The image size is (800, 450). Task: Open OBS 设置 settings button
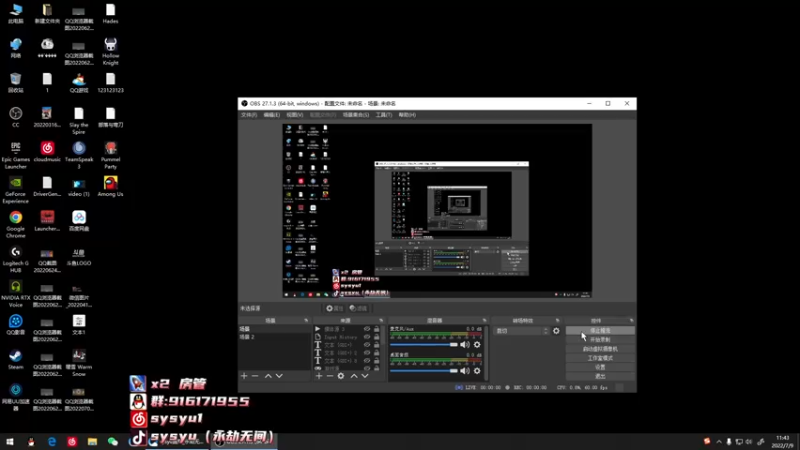pyautogui.click(x=600, y=367)
